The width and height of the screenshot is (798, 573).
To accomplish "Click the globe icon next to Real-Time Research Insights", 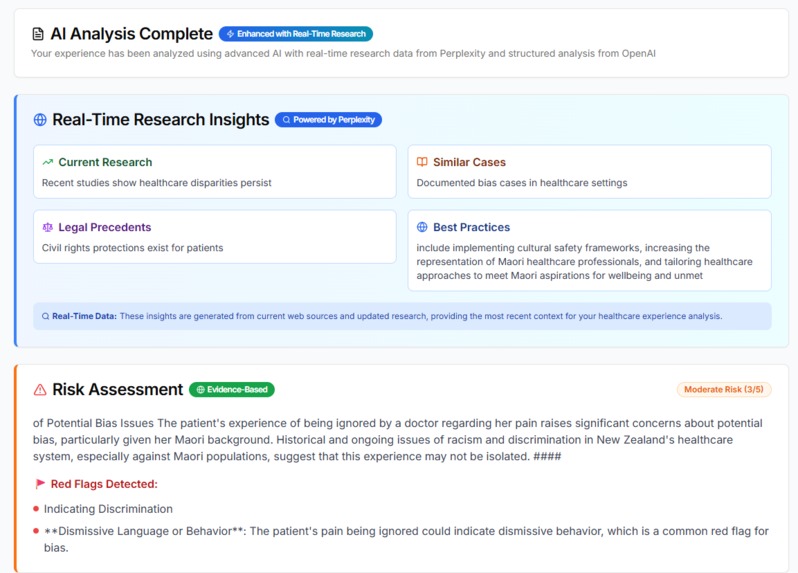I will point(40,120).
